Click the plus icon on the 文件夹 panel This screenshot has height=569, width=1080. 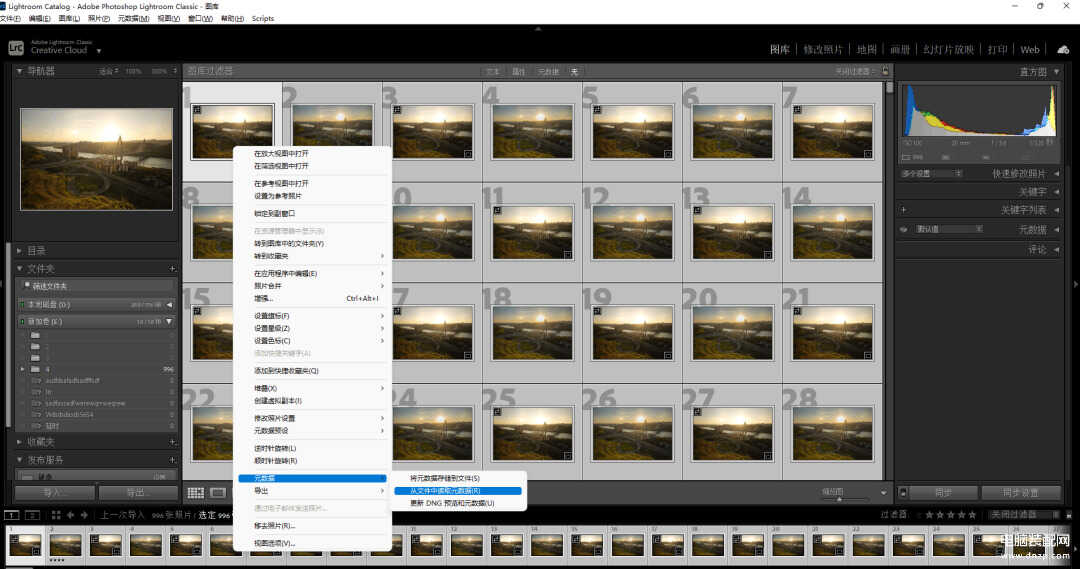(172, 269)
